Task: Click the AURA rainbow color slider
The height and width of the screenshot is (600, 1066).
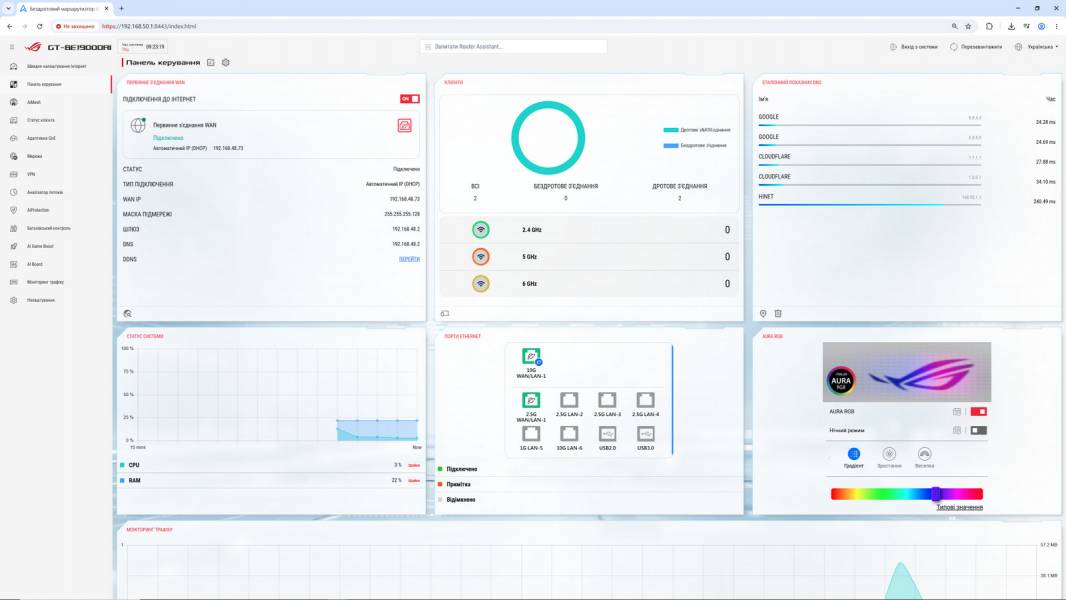Action: click(906, 494)
